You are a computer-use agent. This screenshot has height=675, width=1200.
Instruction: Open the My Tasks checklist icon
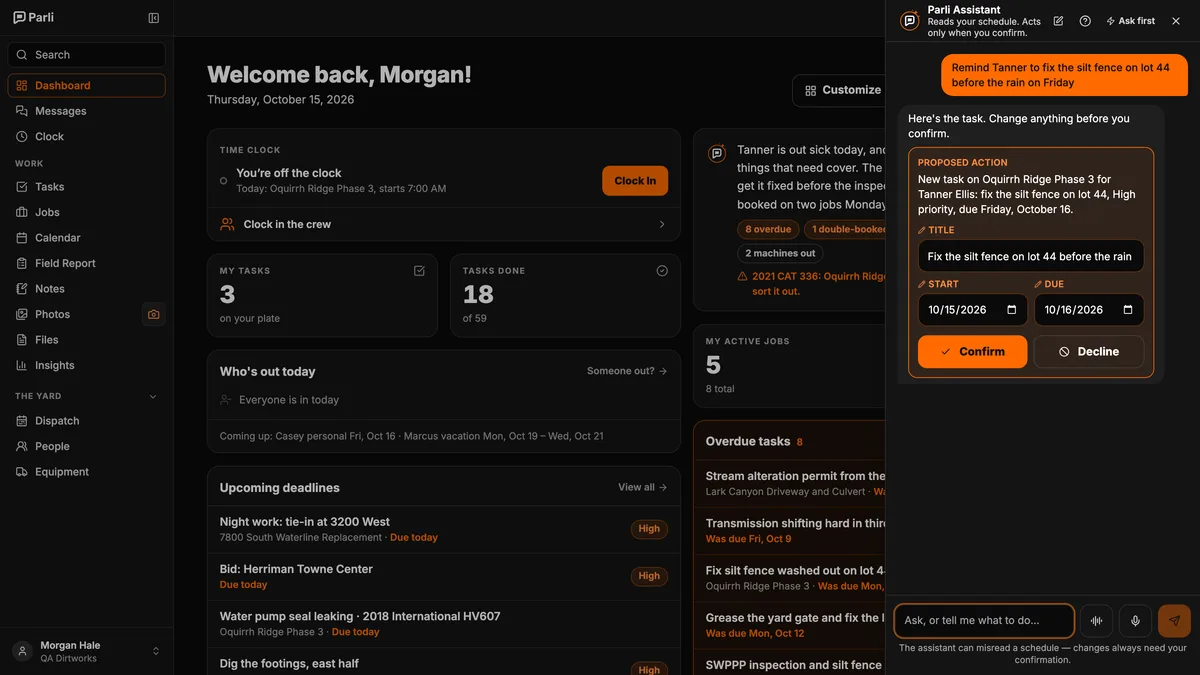point(419,271)
